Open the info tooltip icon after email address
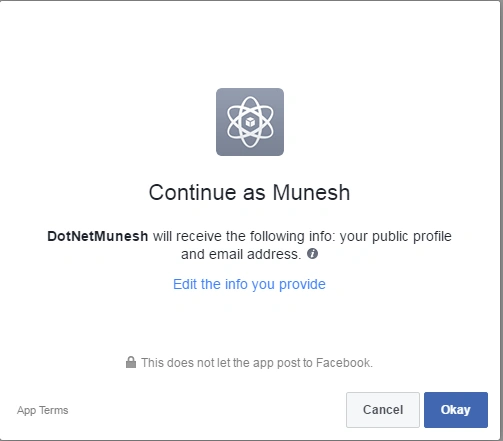Viewport: 503px width, 441px height. point(312,254)
